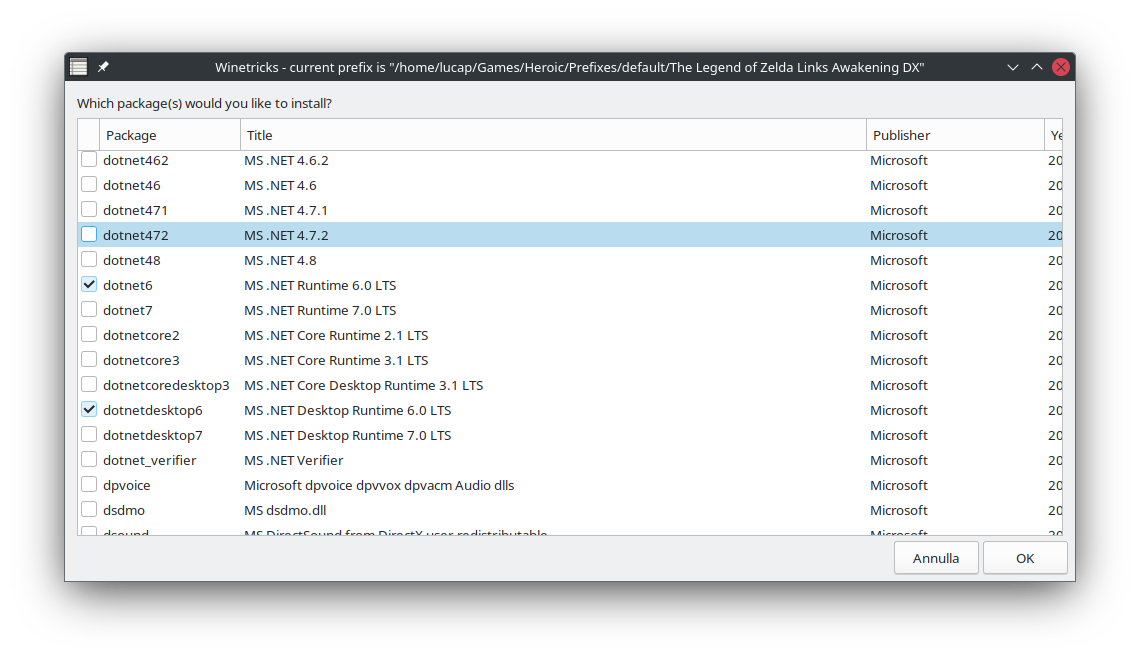
Task: Click Microsoft publisher in dotnet_verifier row
Action: [x=899, y=460]
